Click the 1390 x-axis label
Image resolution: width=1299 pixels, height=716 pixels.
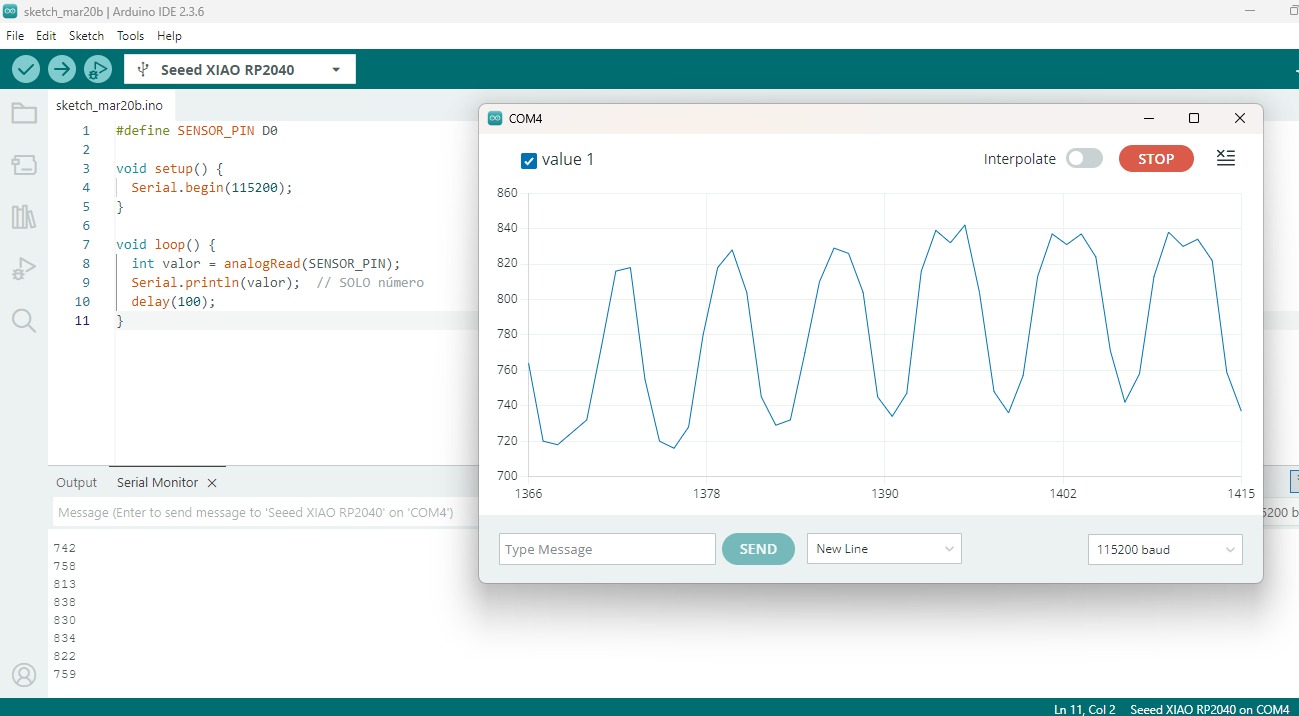pyautogui.click(x=885, y=494)
